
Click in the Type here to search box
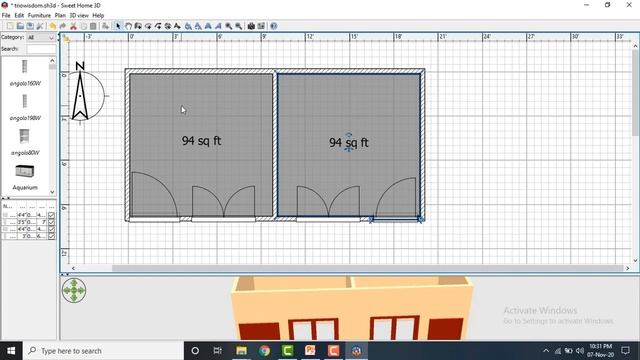[103, 351]
